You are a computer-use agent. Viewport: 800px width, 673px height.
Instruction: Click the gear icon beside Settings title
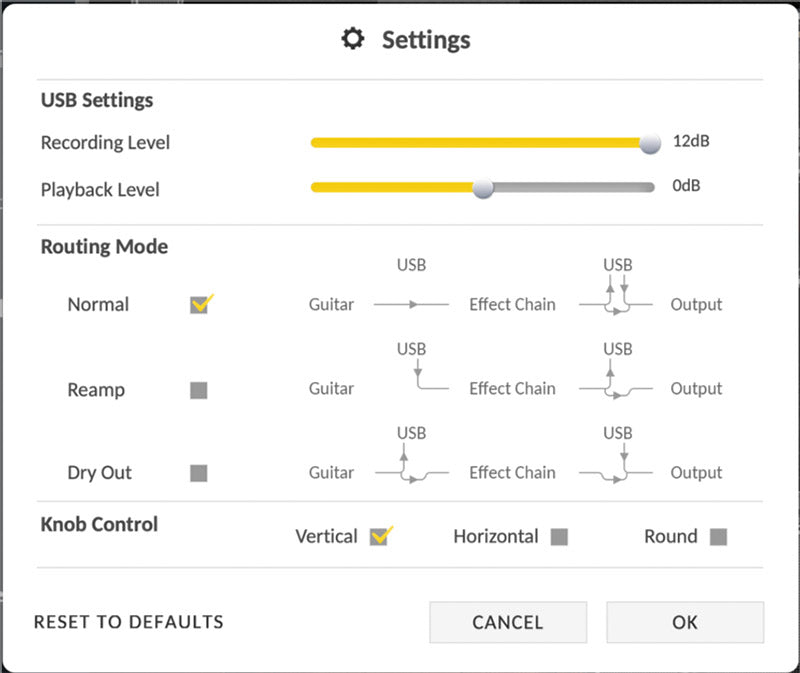tap(353, 39)
